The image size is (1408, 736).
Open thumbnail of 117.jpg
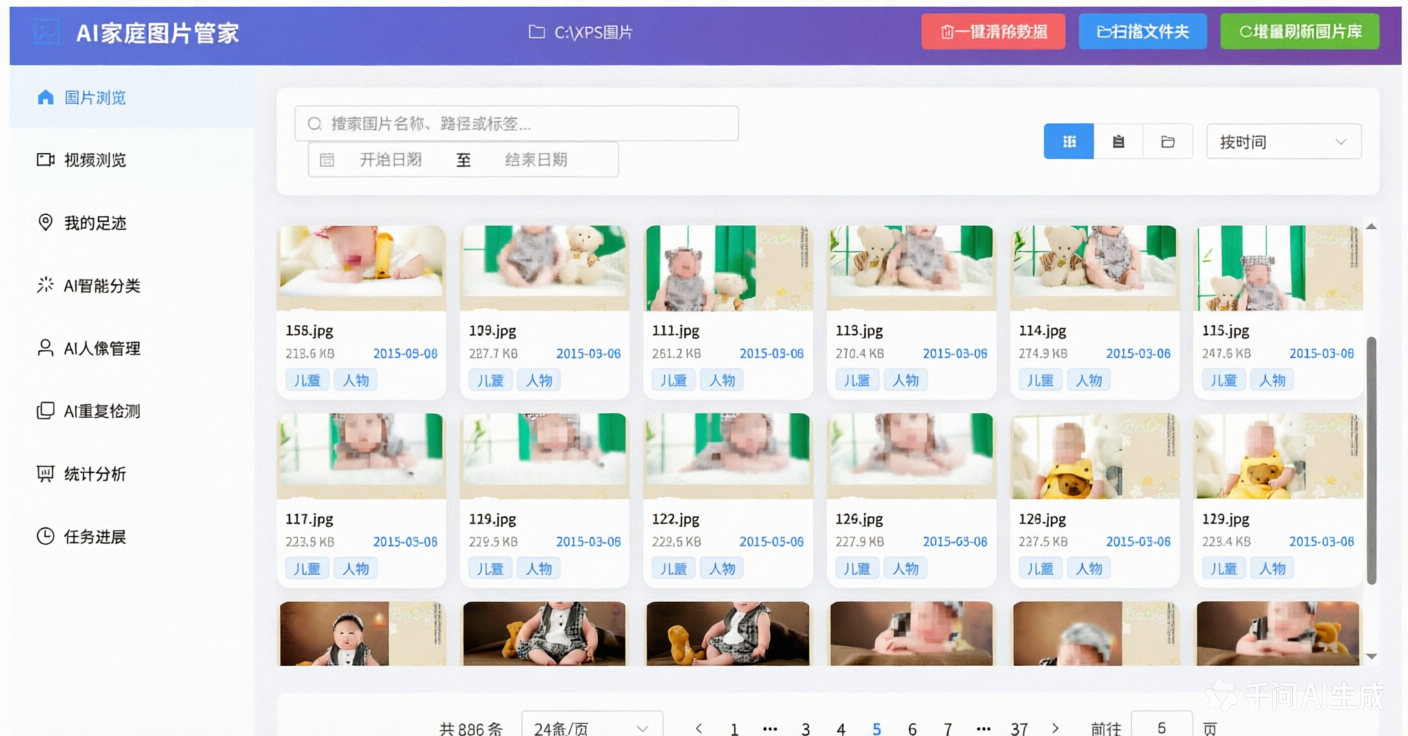(362, 456)
